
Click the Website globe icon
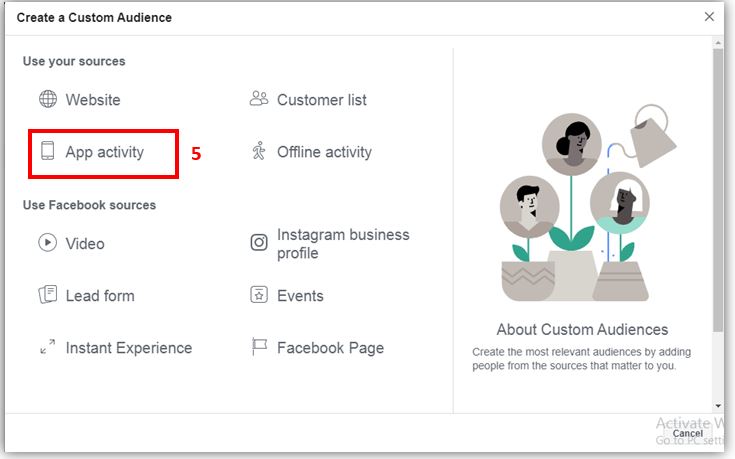48,99
